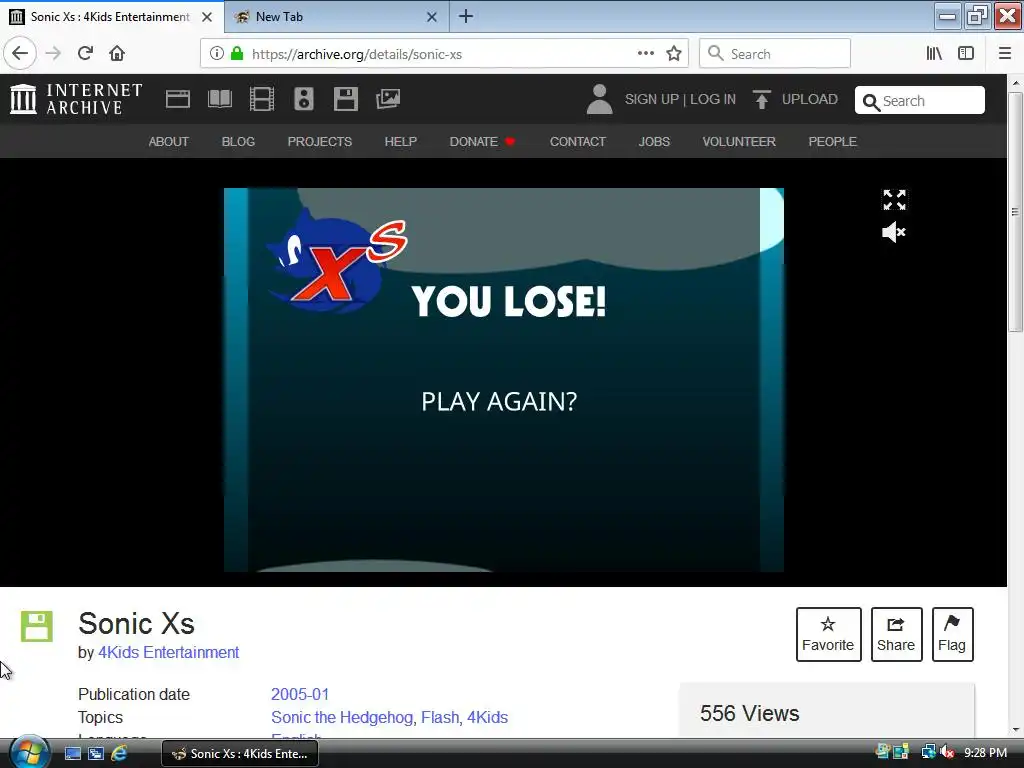Focus the Internet Archive Search field
Screen dimensions: 1024x768
tap(920, 101)
